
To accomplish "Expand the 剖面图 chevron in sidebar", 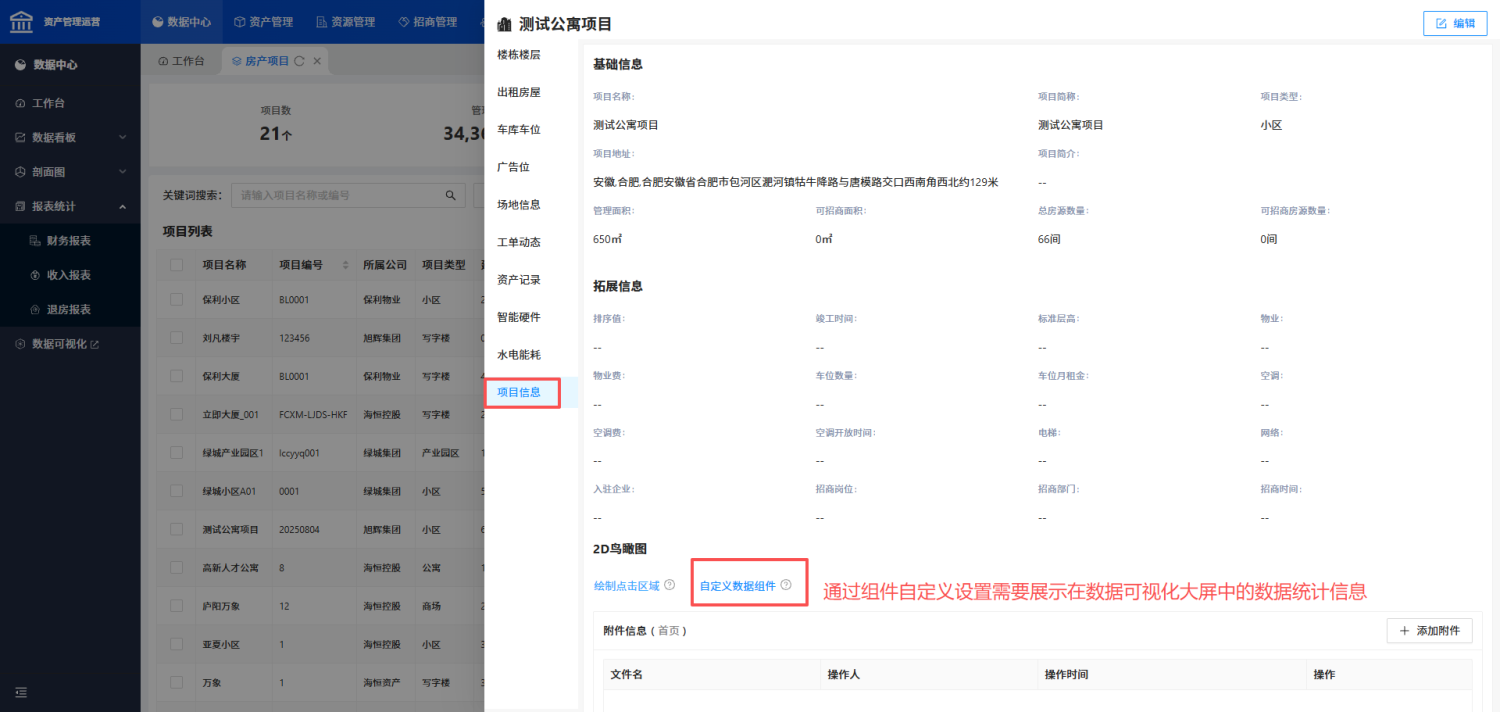I will click(x=122, y=172).
